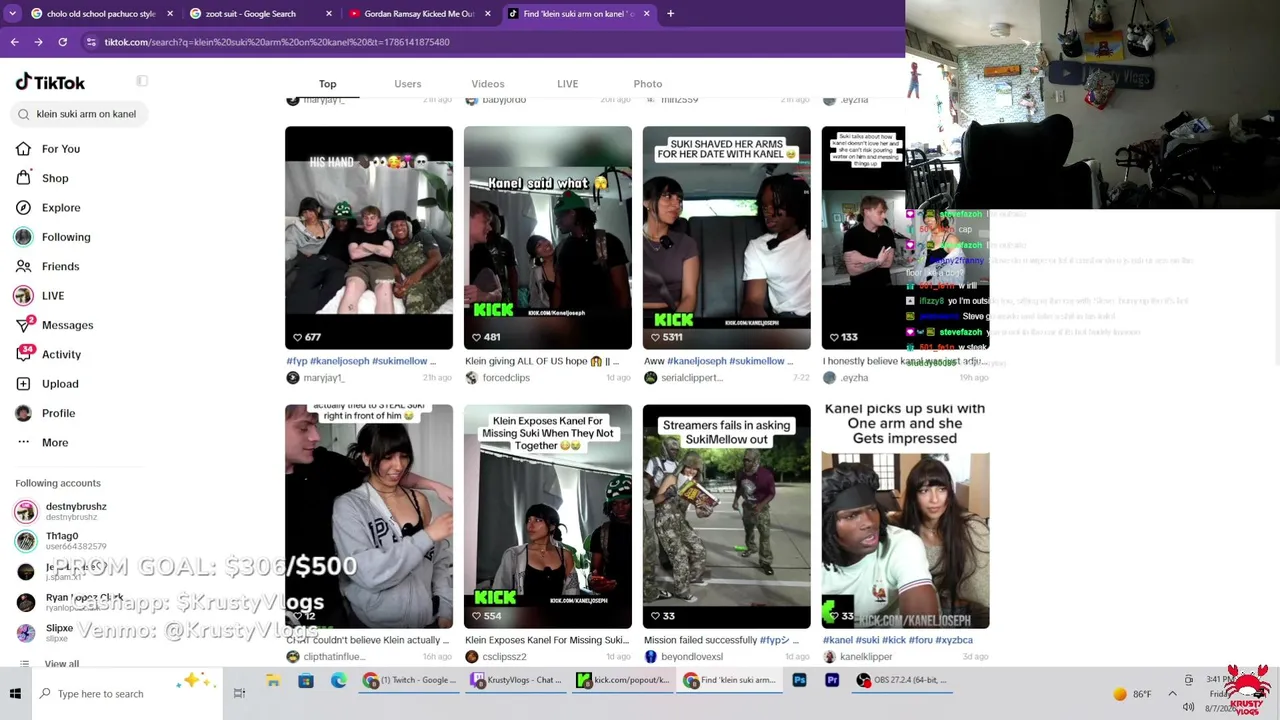Open Microsoft Edge from the taskbar
Image resolution: width=1280 pixels, height=720 pixels.
[x=339, y=681]
